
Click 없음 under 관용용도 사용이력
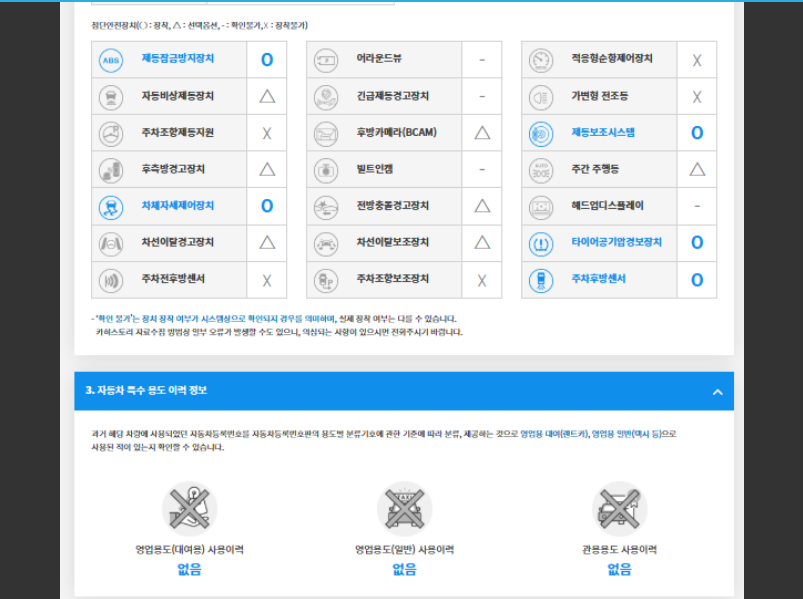click(620, 569)
